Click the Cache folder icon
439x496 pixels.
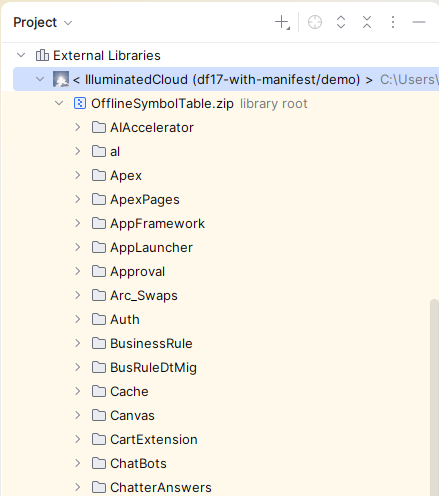point(99,391)
